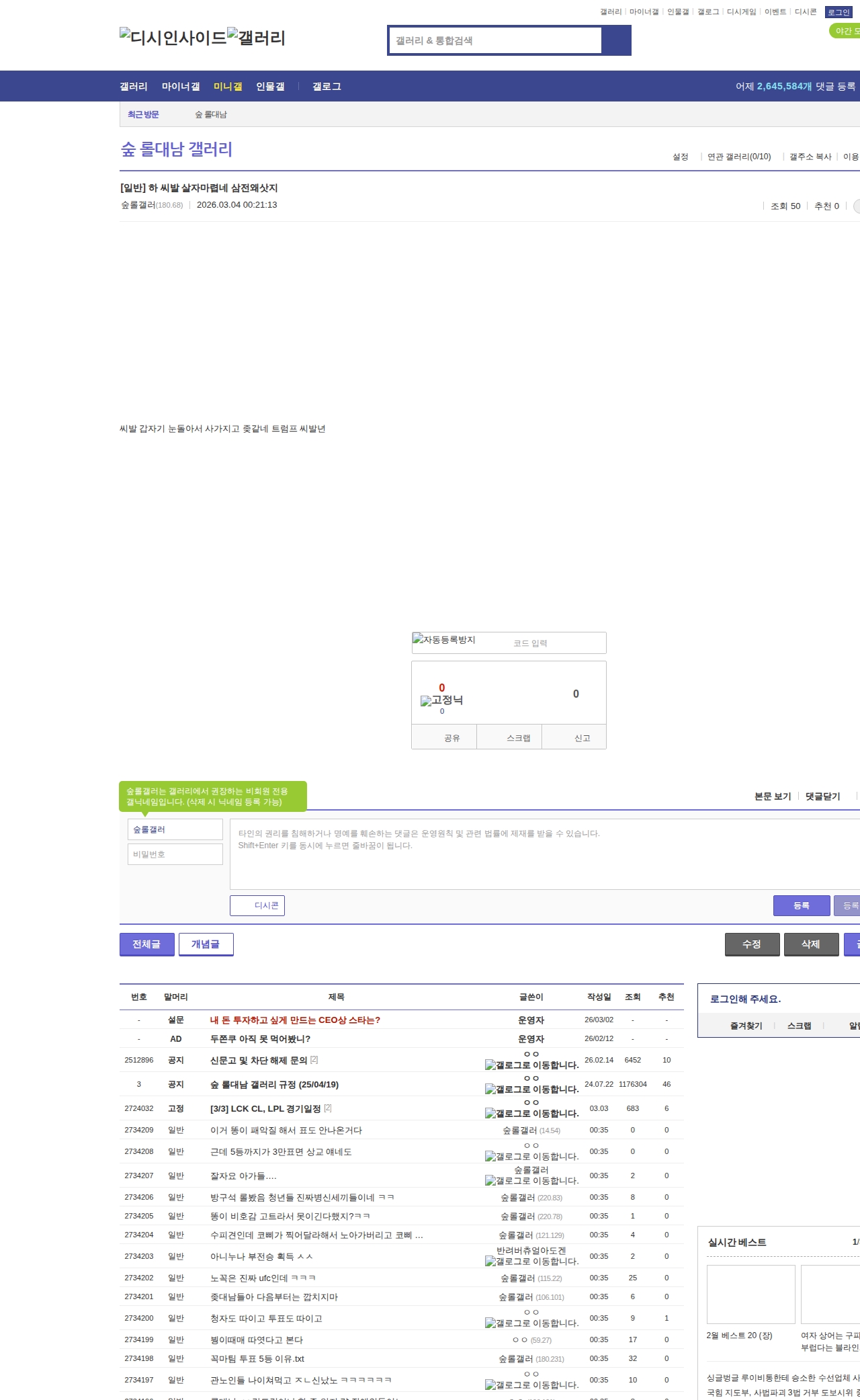Click 로그인 button in top utility links
This screenshot has width=860, height=1400.
point(838,12)
